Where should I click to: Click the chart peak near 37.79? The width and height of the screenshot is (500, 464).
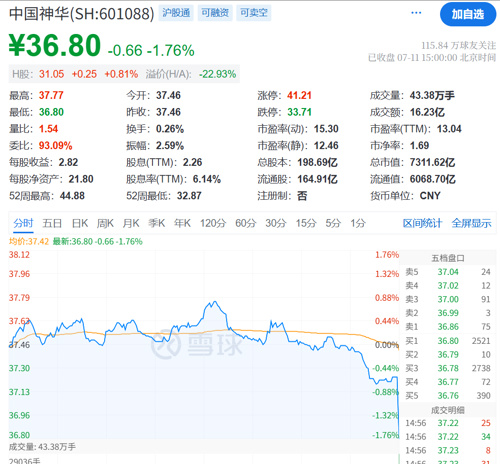pos(214,303)
